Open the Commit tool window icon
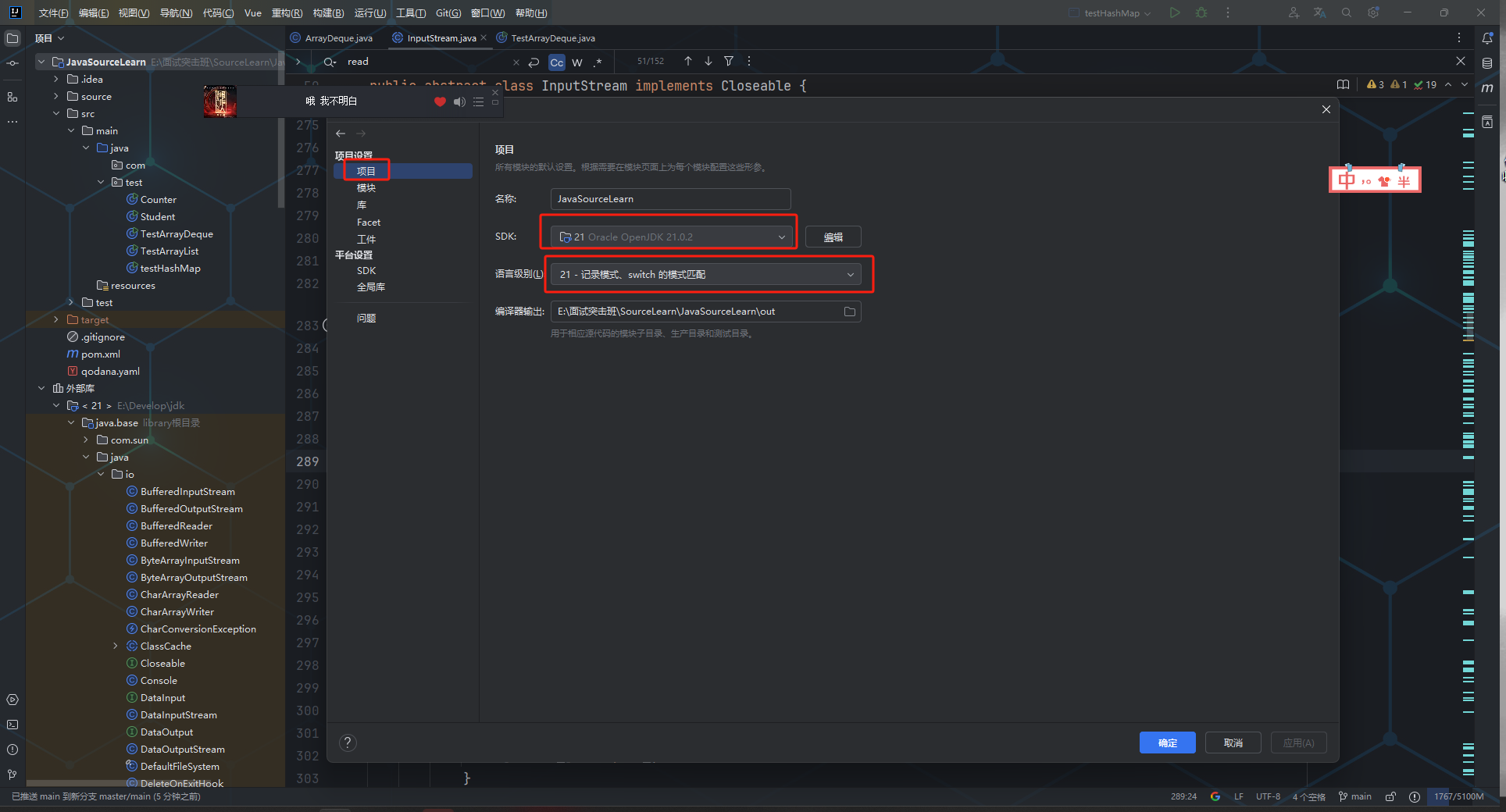 pyautogui.click(x=12, y=63)
